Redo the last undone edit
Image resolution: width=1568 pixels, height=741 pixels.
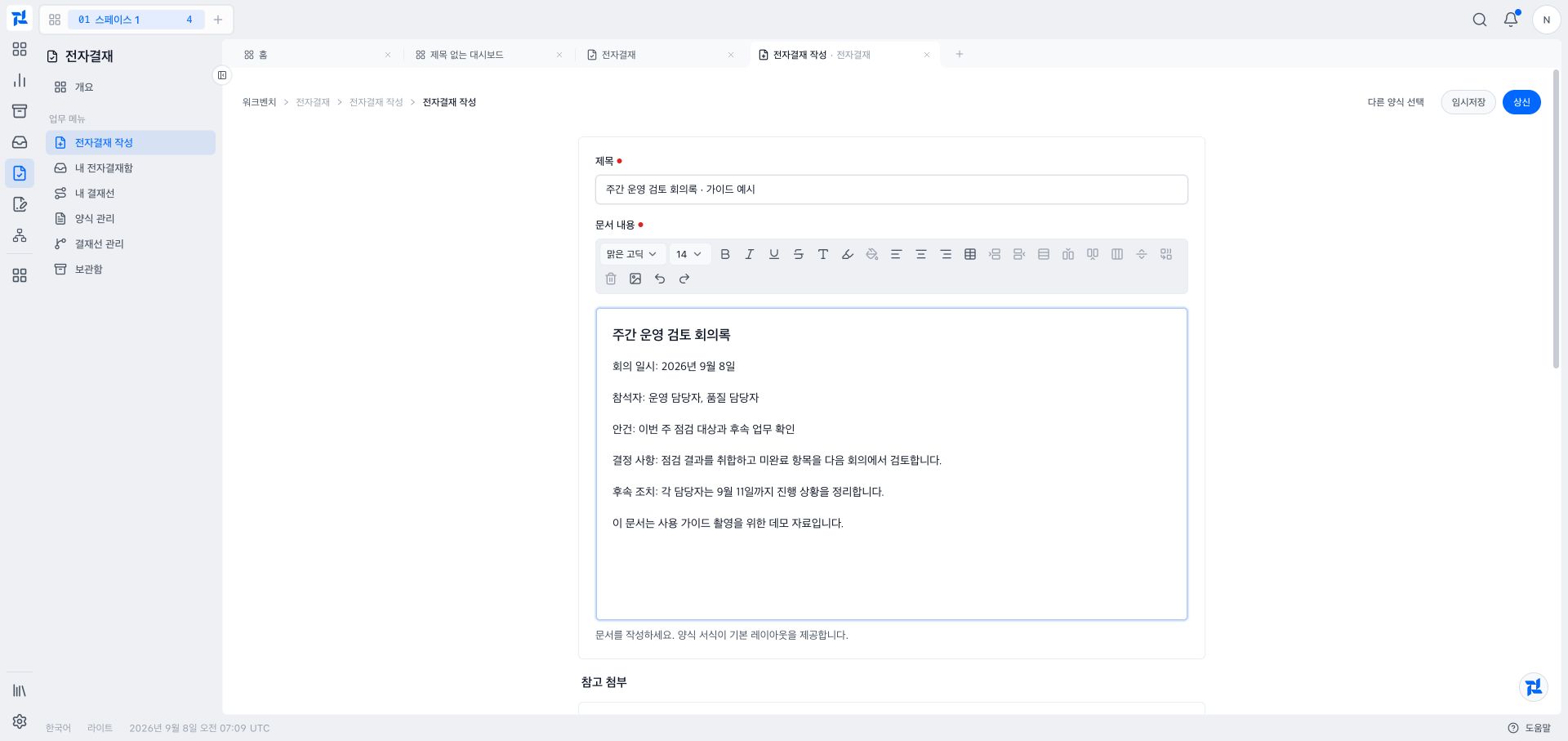[684, 279]
